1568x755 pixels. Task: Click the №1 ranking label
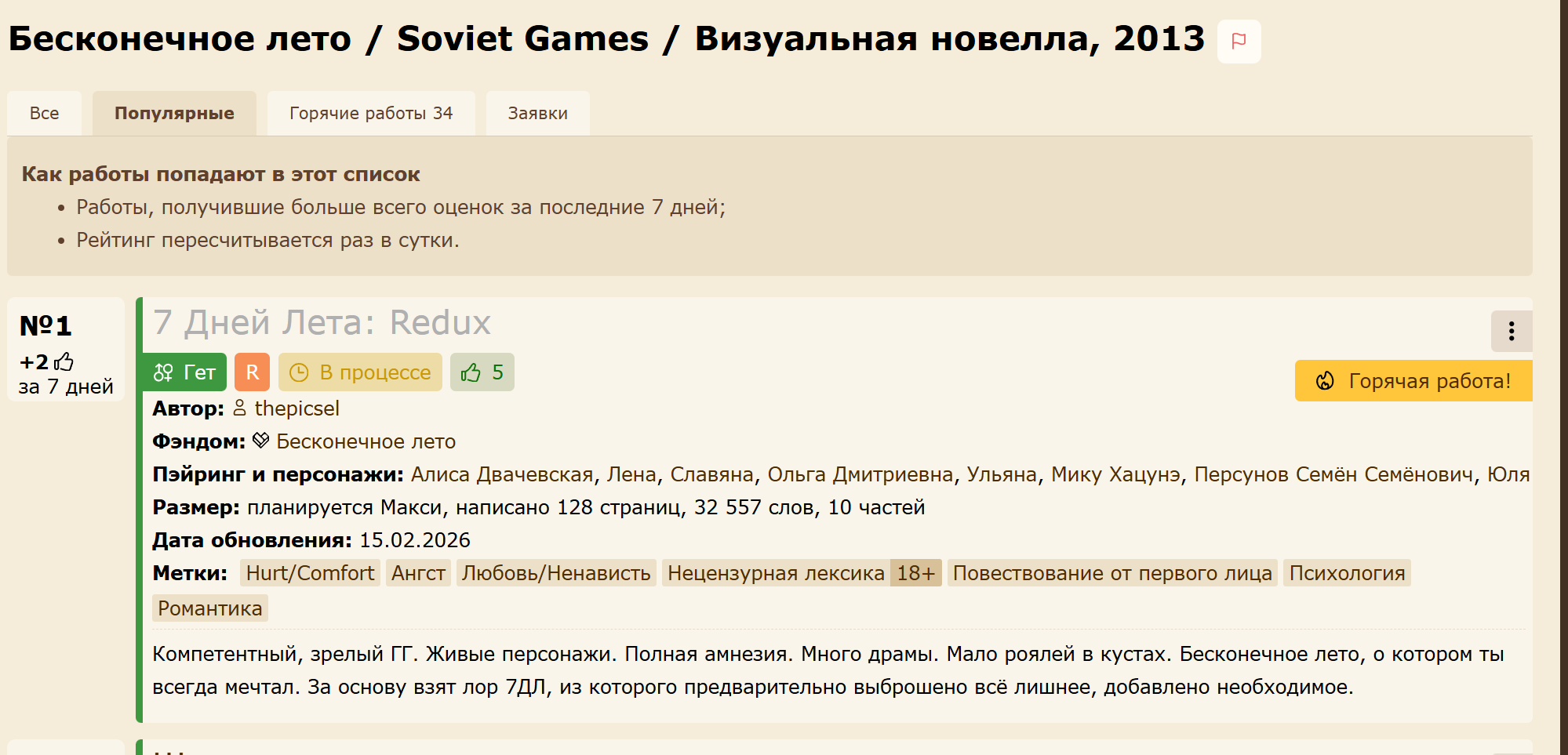coord(45,325)
